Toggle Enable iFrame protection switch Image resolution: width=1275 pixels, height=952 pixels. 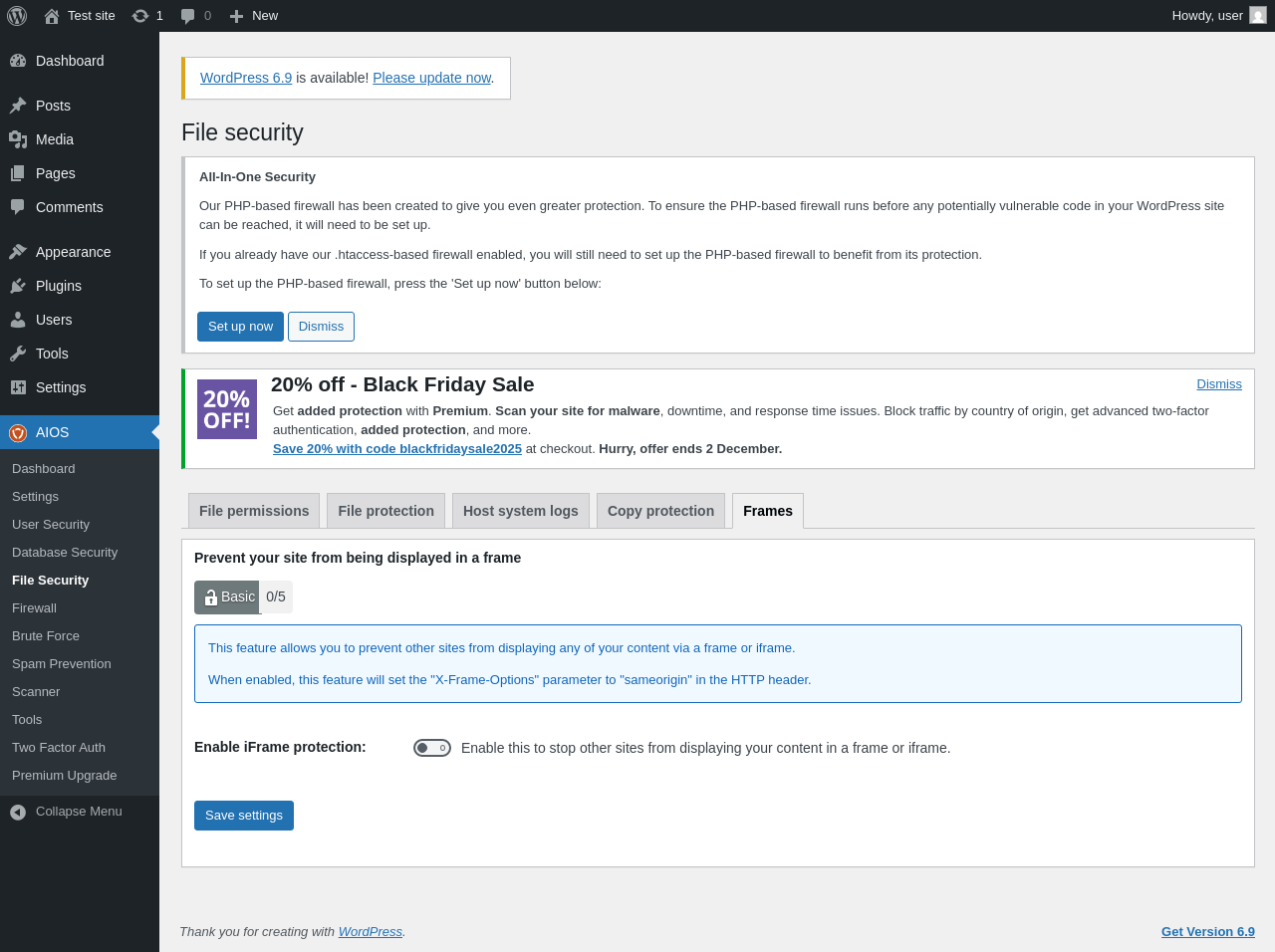tap(432, 748)
